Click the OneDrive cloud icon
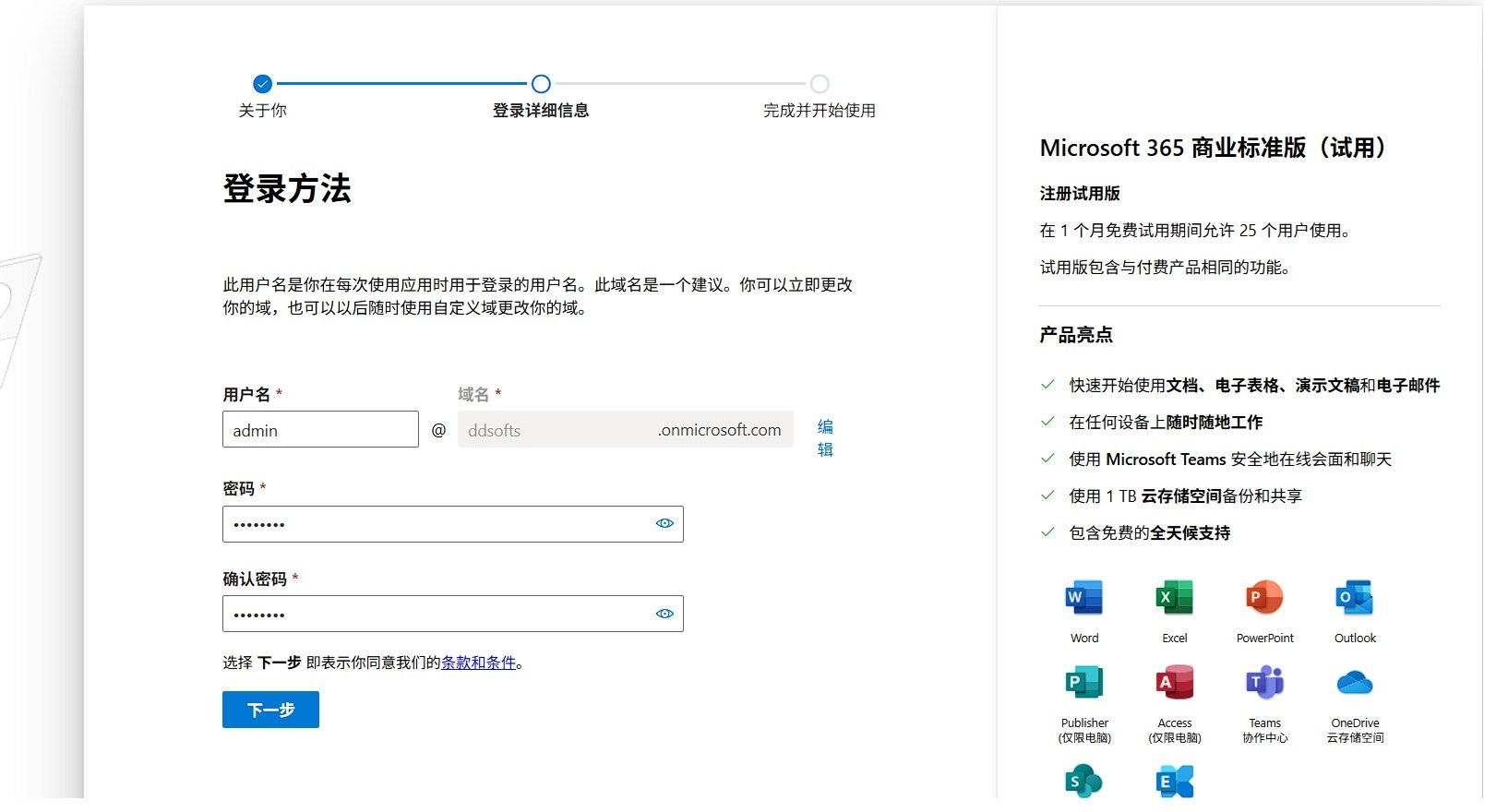 1354,683
